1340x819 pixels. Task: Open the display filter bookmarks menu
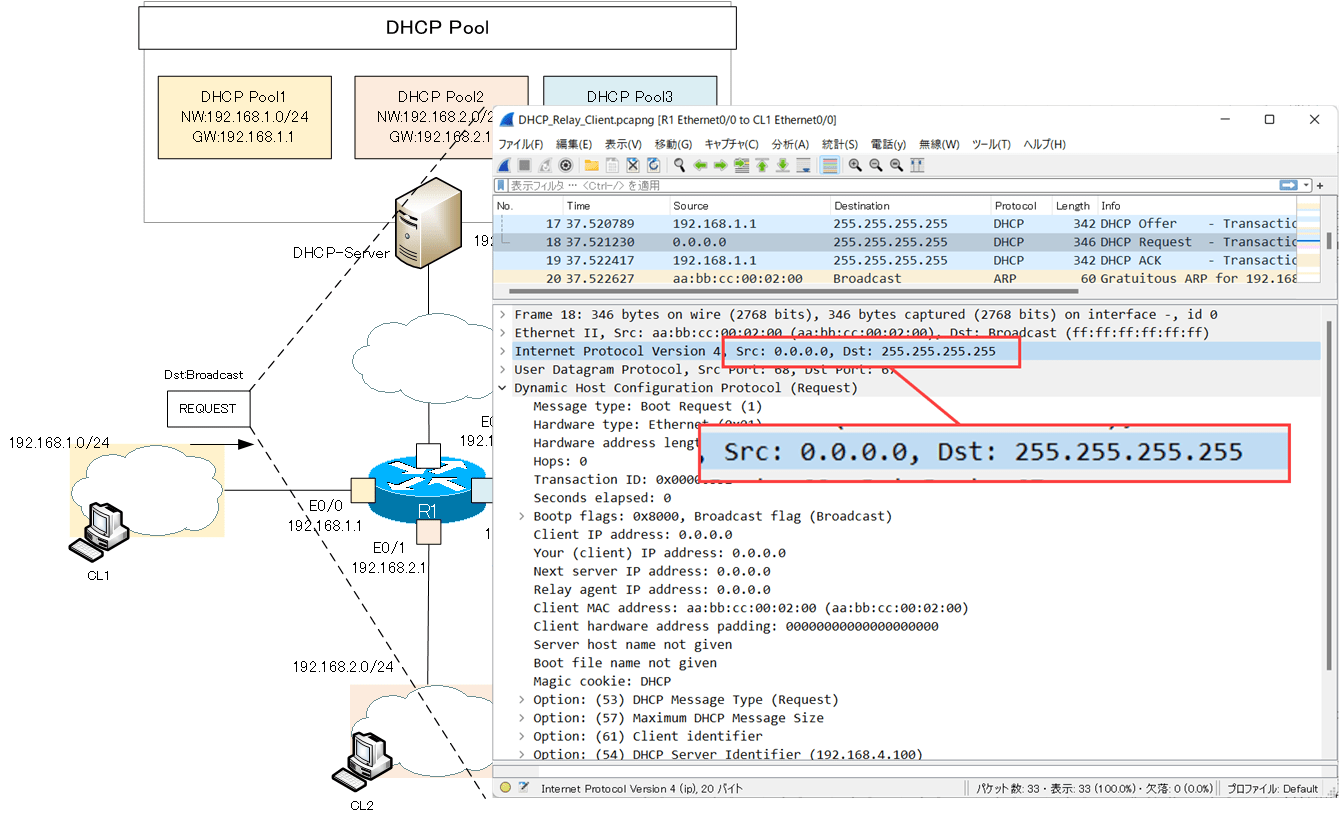pyautogui.click(x=500, y=184)
